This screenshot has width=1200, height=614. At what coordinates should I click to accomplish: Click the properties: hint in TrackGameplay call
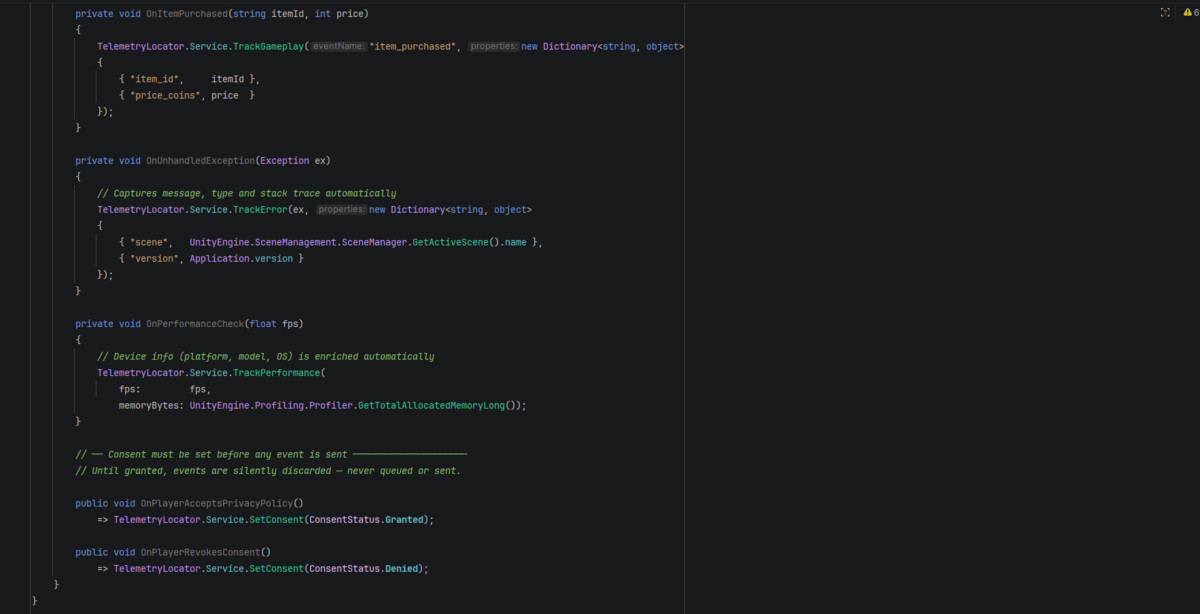pos(493,47)
